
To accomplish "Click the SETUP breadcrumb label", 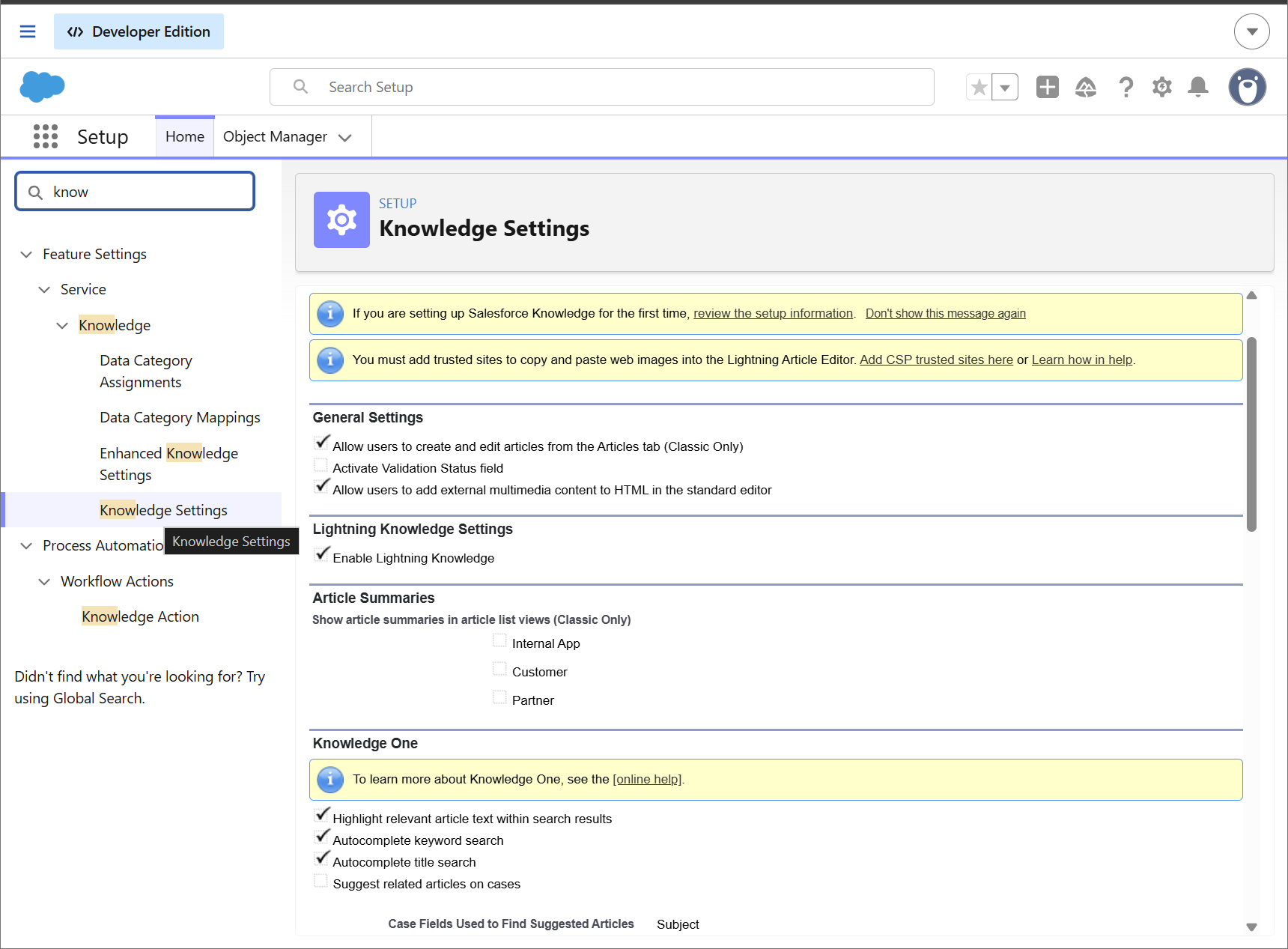I will (x=398, y=204).
